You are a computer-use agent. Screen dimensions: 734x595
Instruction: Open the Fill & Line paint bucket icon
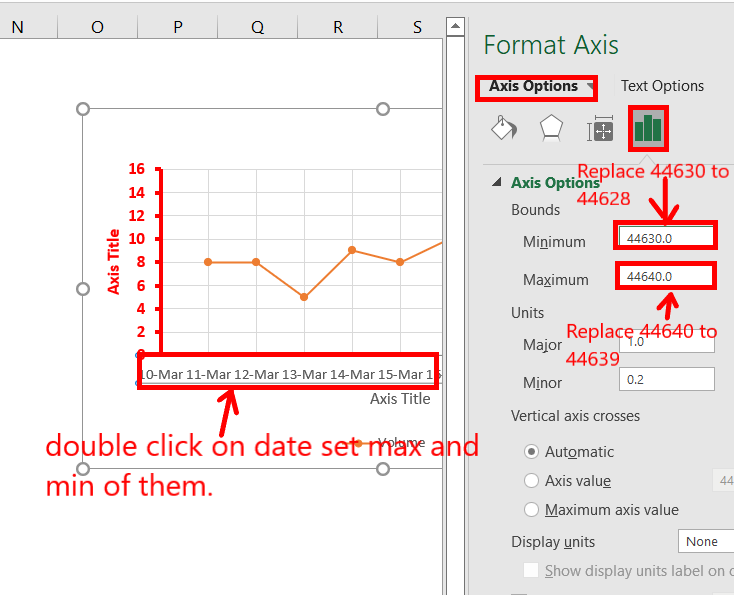[x=504, y=128]
